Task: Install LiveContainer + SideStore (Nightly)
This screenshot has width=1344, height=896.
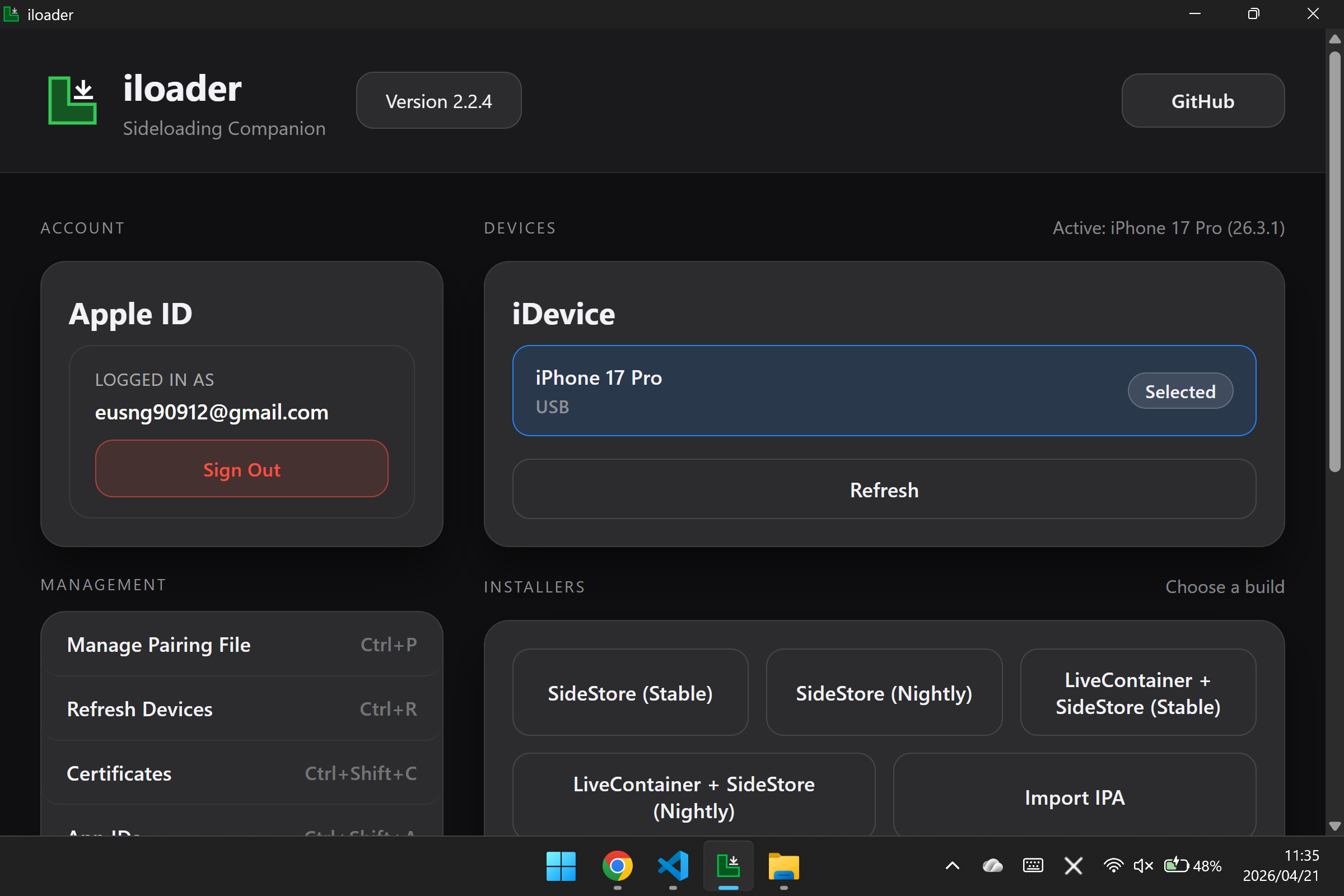Action: (694, 795)
